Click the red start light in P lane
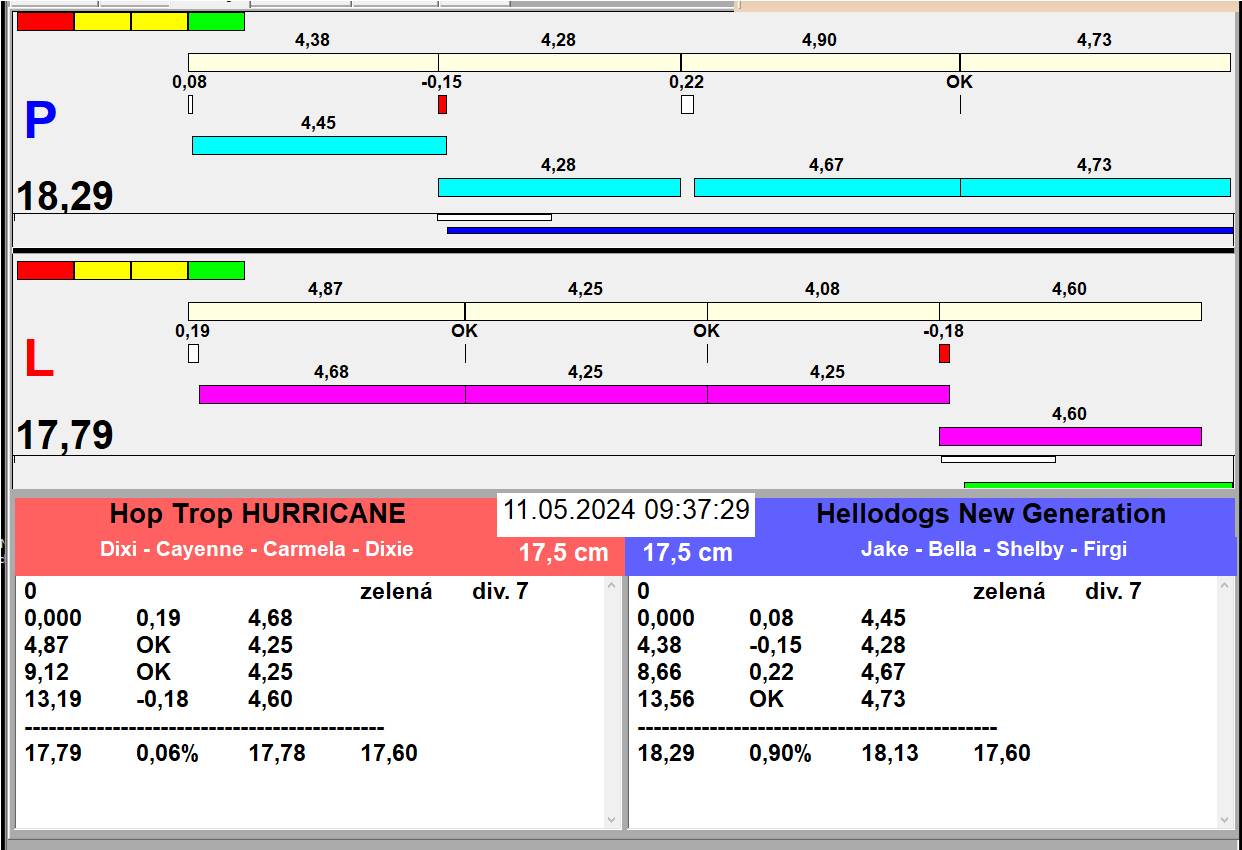The image size is (1242, 850). point(45,21)
